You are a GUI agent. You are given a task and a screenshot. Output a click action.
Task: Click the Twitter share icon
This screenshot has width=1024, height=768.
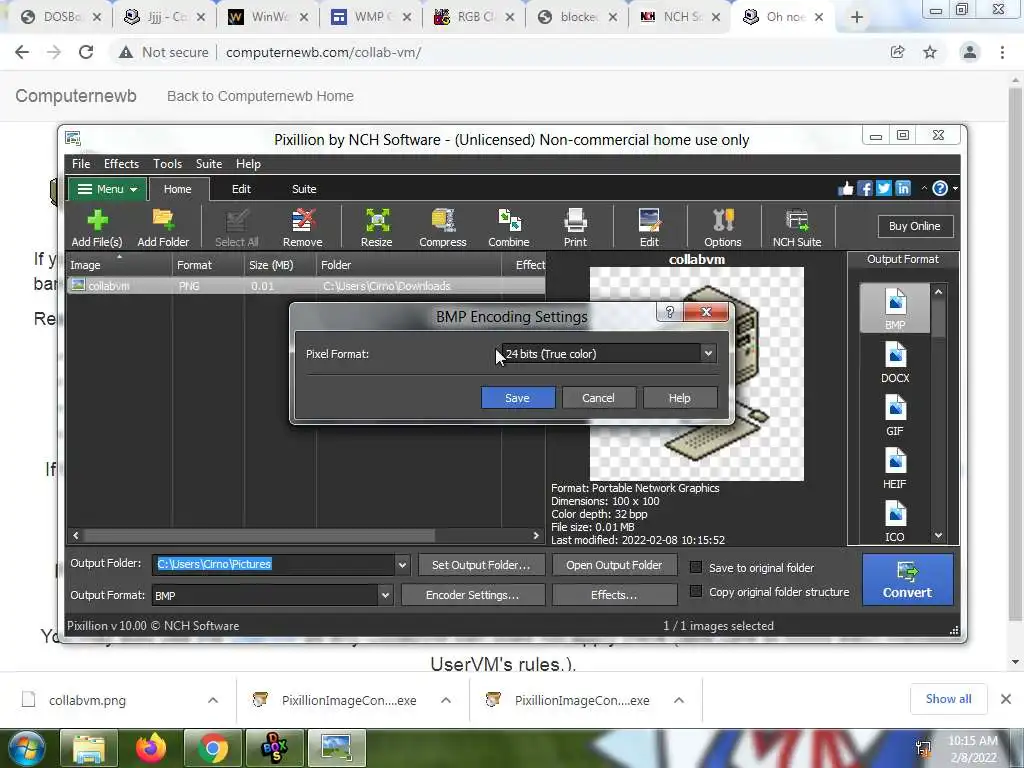coord(884,189)
